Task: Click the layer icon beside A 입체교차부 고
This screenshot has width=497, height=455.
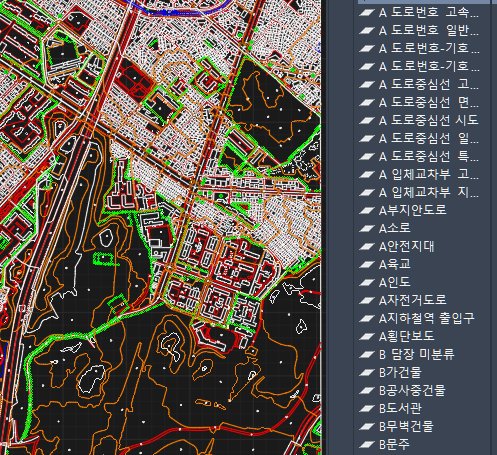Action: coord(367,175)
